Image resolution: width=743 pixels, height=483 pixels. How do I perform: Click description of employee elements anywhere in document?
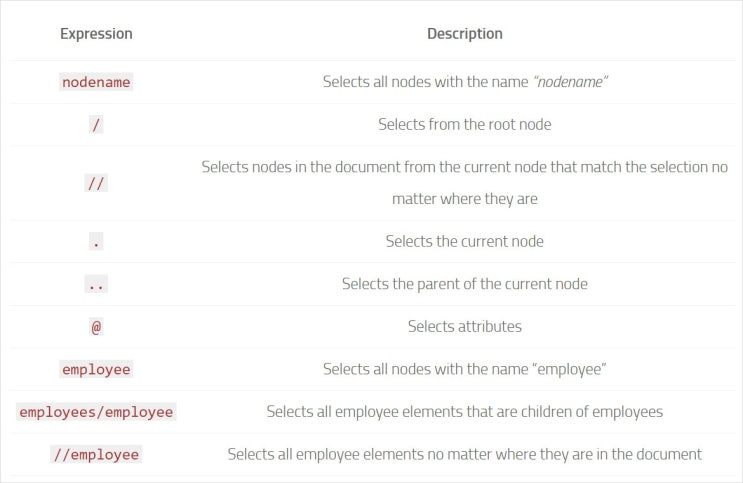(x=464, y=454)
